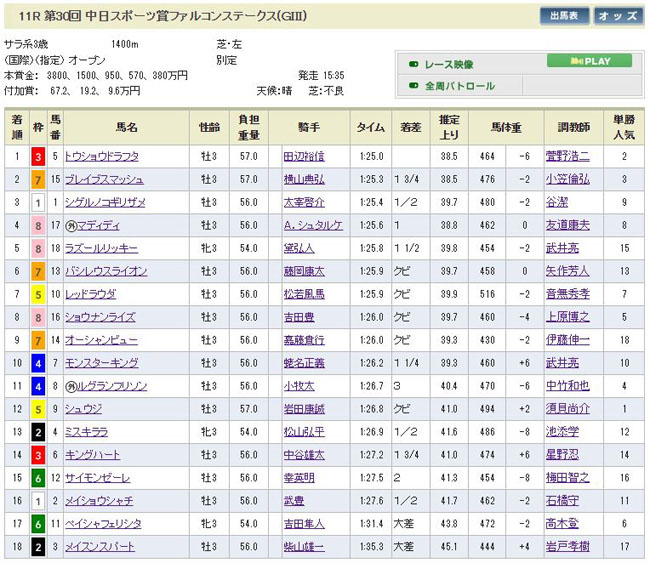Image resolution: width=650 pixels, height=563 pixels.
Task: Open trainer page for 萱野浩二
Action: coord(566,156)
